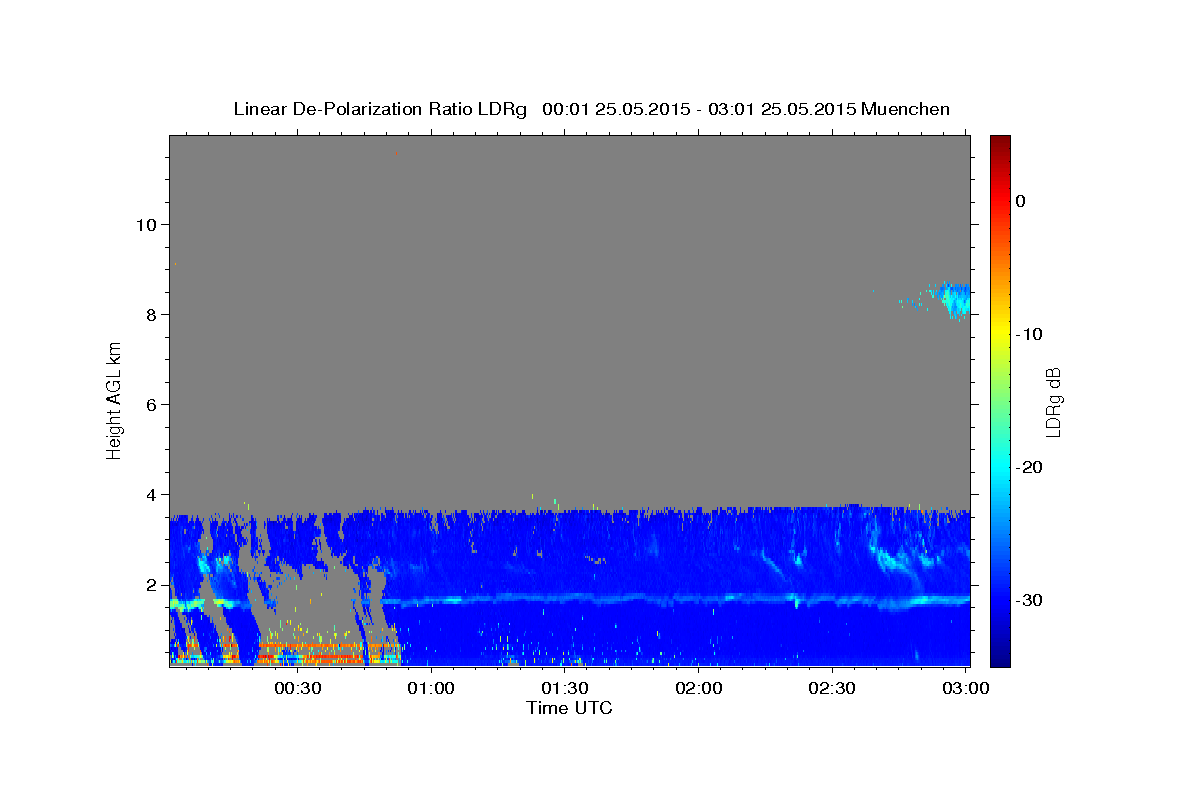Click the plot title mentioning Muenchen
The image size is (1200, 800).
591,109
